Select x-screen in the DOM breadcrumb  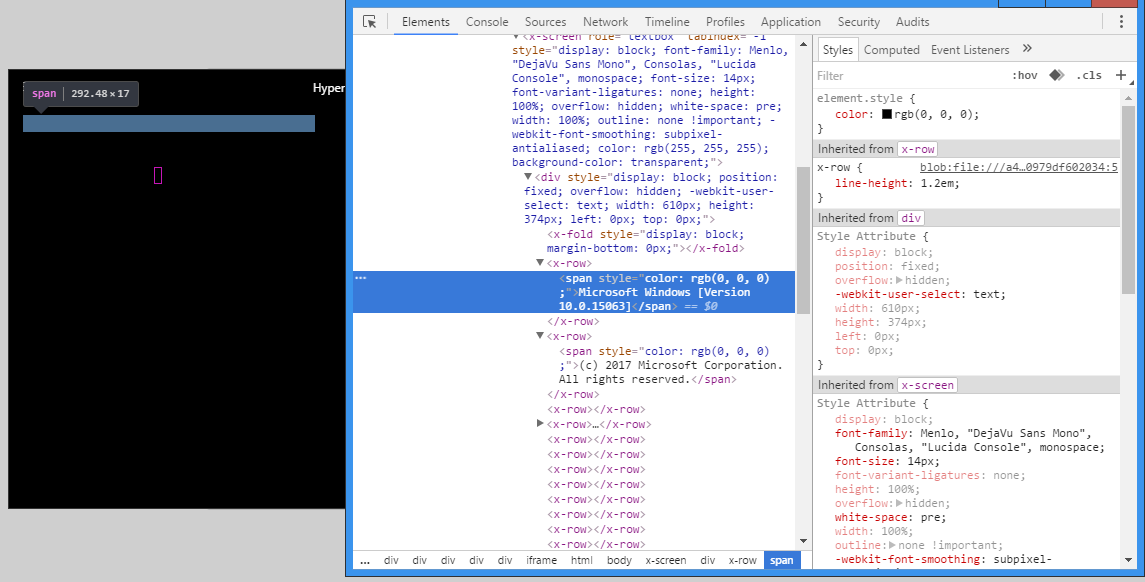665,560
